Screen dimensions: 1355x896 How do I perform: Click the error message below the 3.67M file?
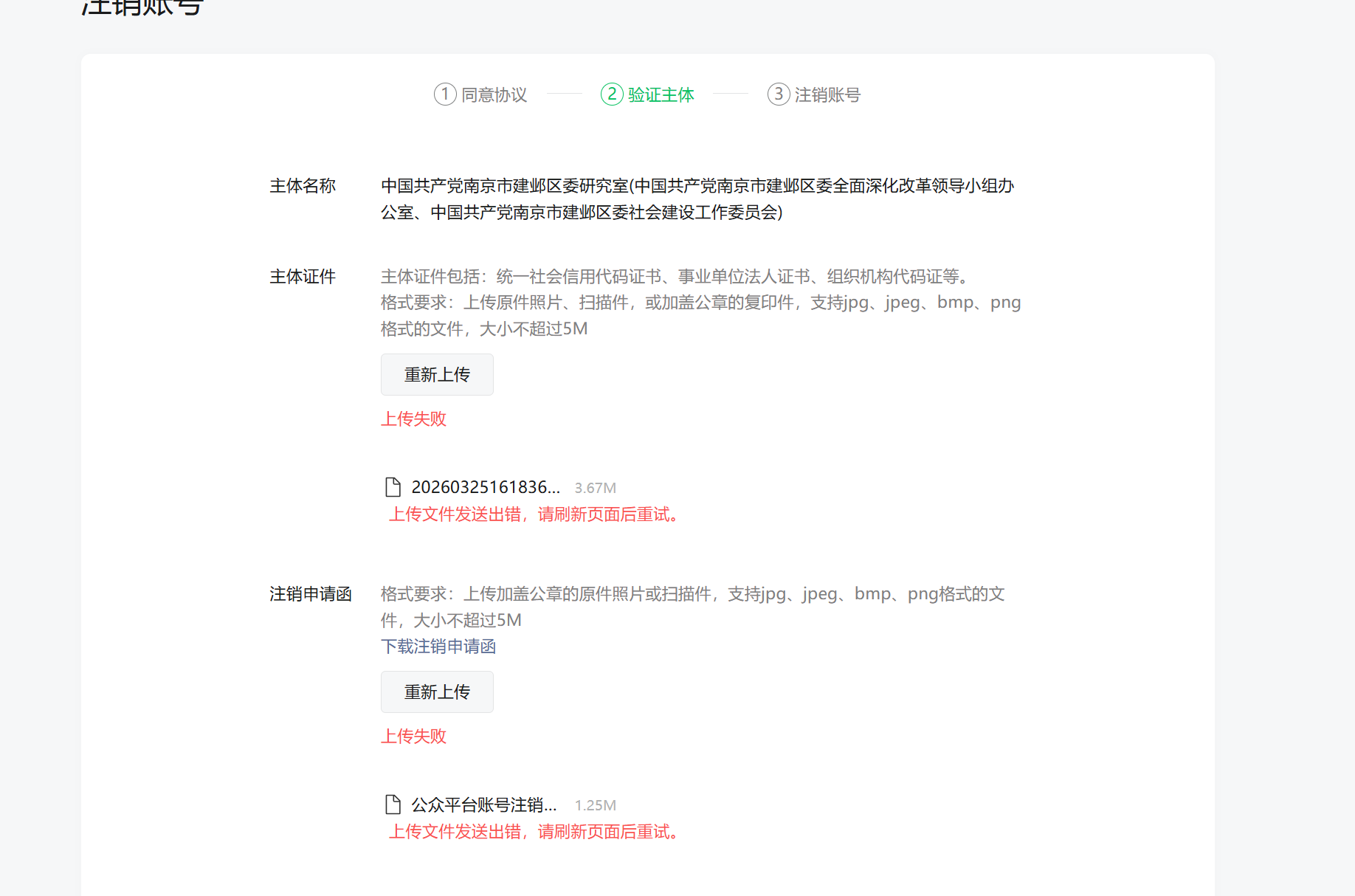tap(534, 514)
